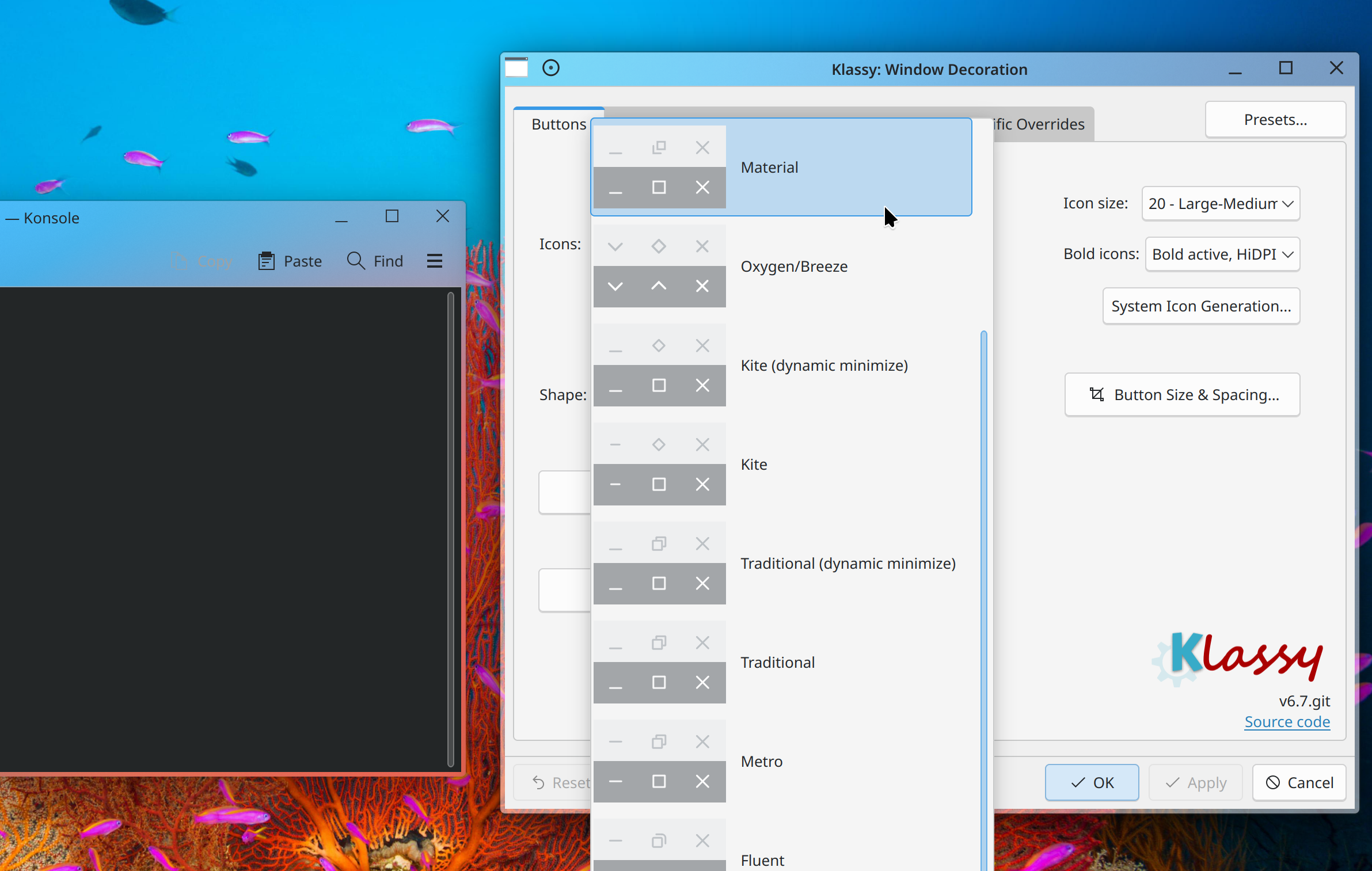Pick the Metro icon style
1372x871 pixels.
pos(781,761)
